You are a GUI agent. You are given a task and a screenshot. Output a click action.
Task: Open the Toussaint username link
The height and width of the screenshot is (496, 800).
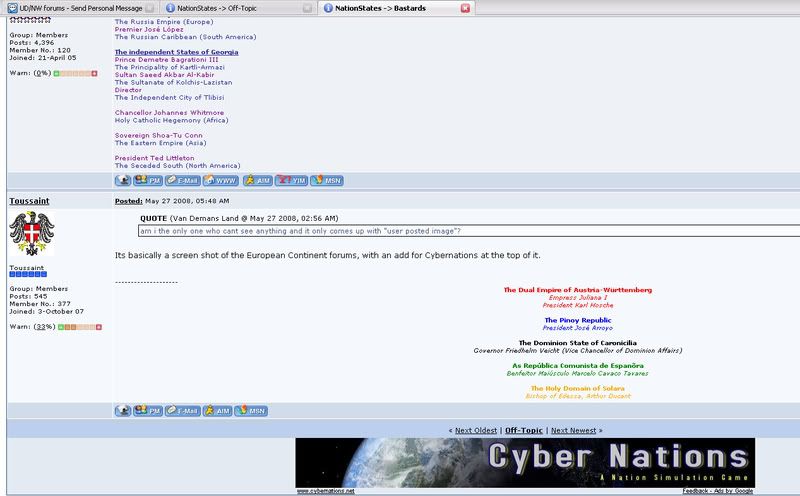coord(30,200)
